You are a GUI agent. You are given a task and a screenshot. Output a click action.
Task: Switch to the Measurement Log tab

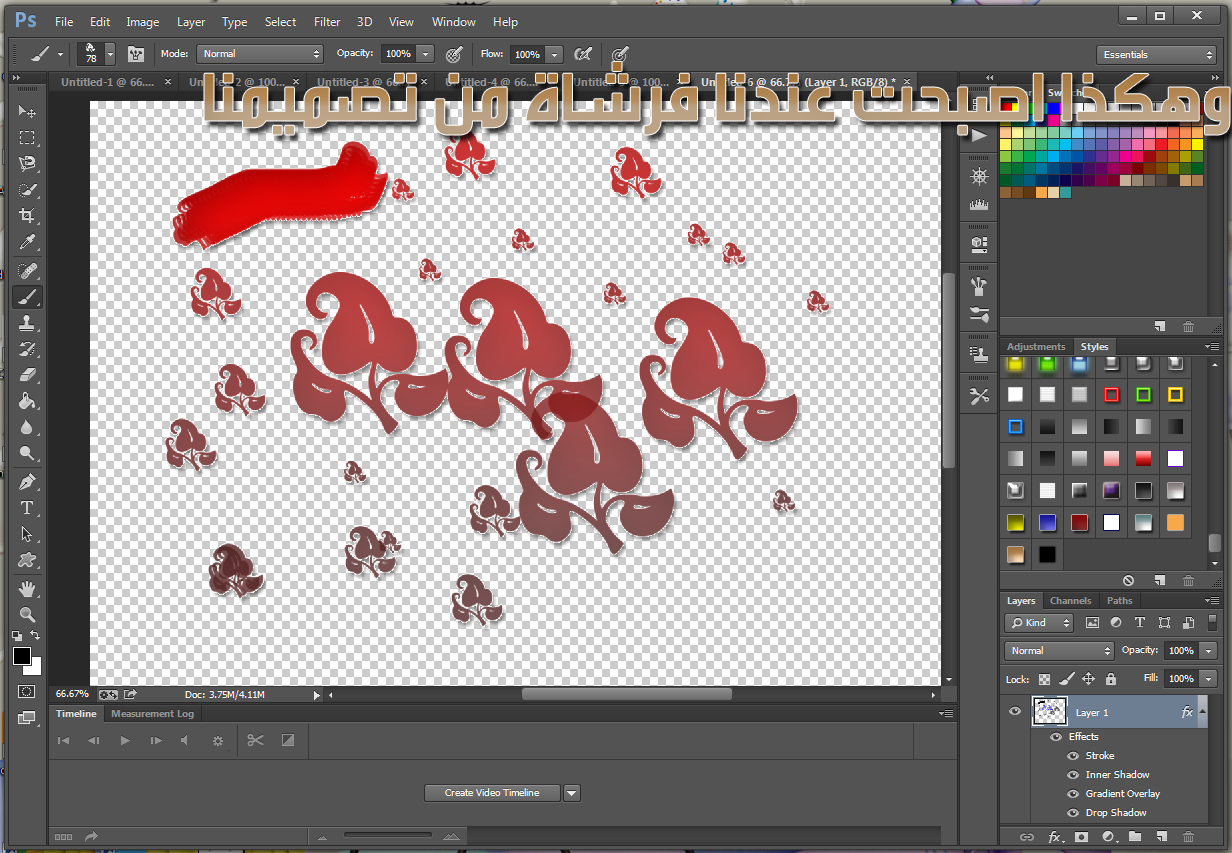(x=152, y=714)
